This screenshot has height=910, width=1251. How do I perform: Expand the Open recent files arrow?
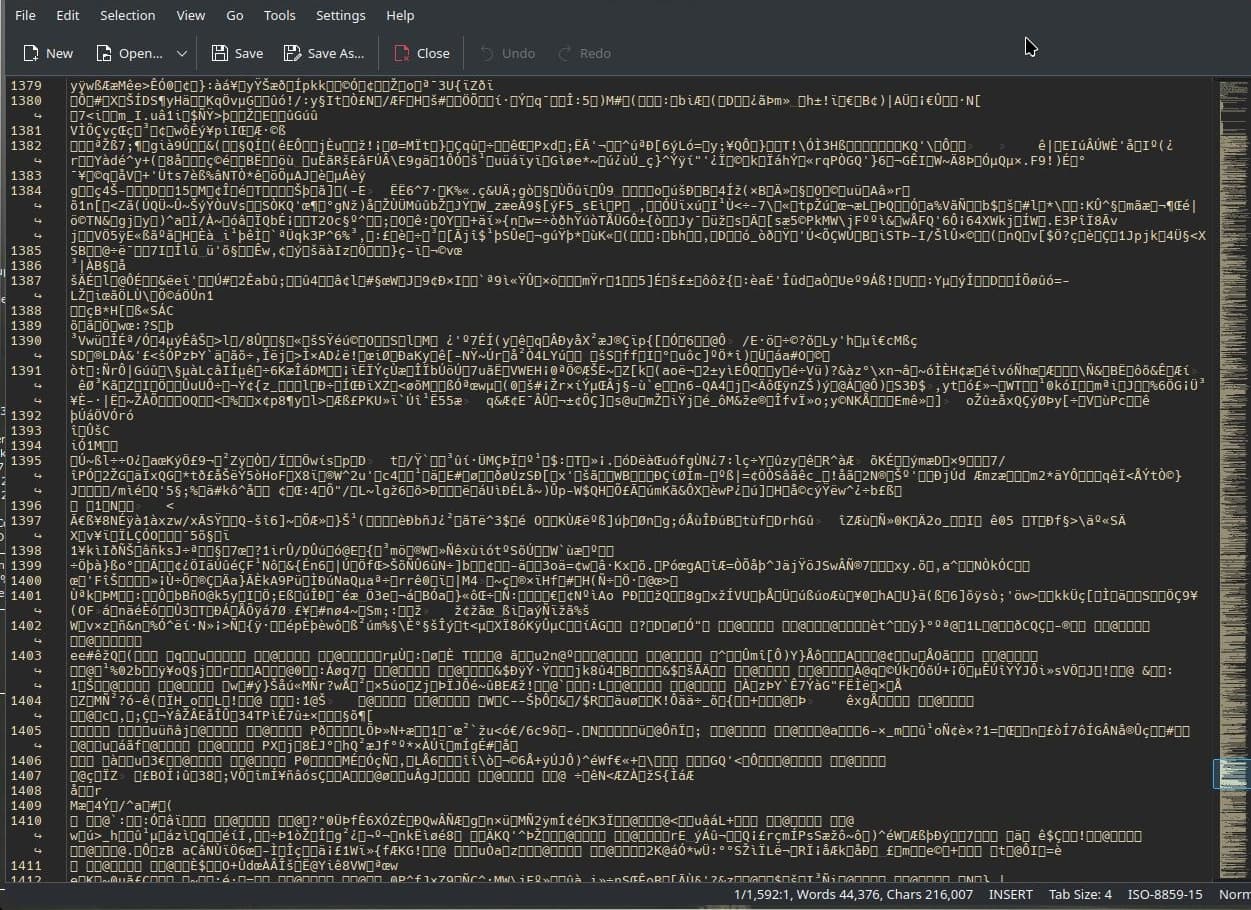pyautogui.click(x=181, y=53)
